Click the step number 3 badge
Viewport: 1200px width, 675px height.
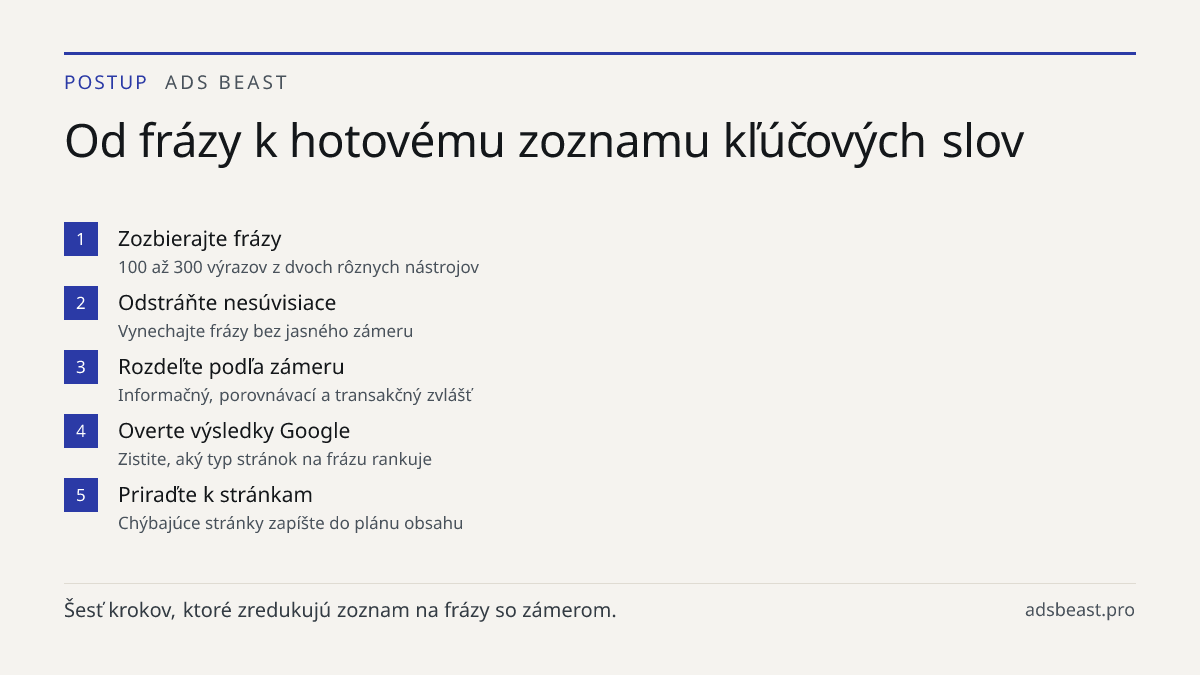coord(81,367)
